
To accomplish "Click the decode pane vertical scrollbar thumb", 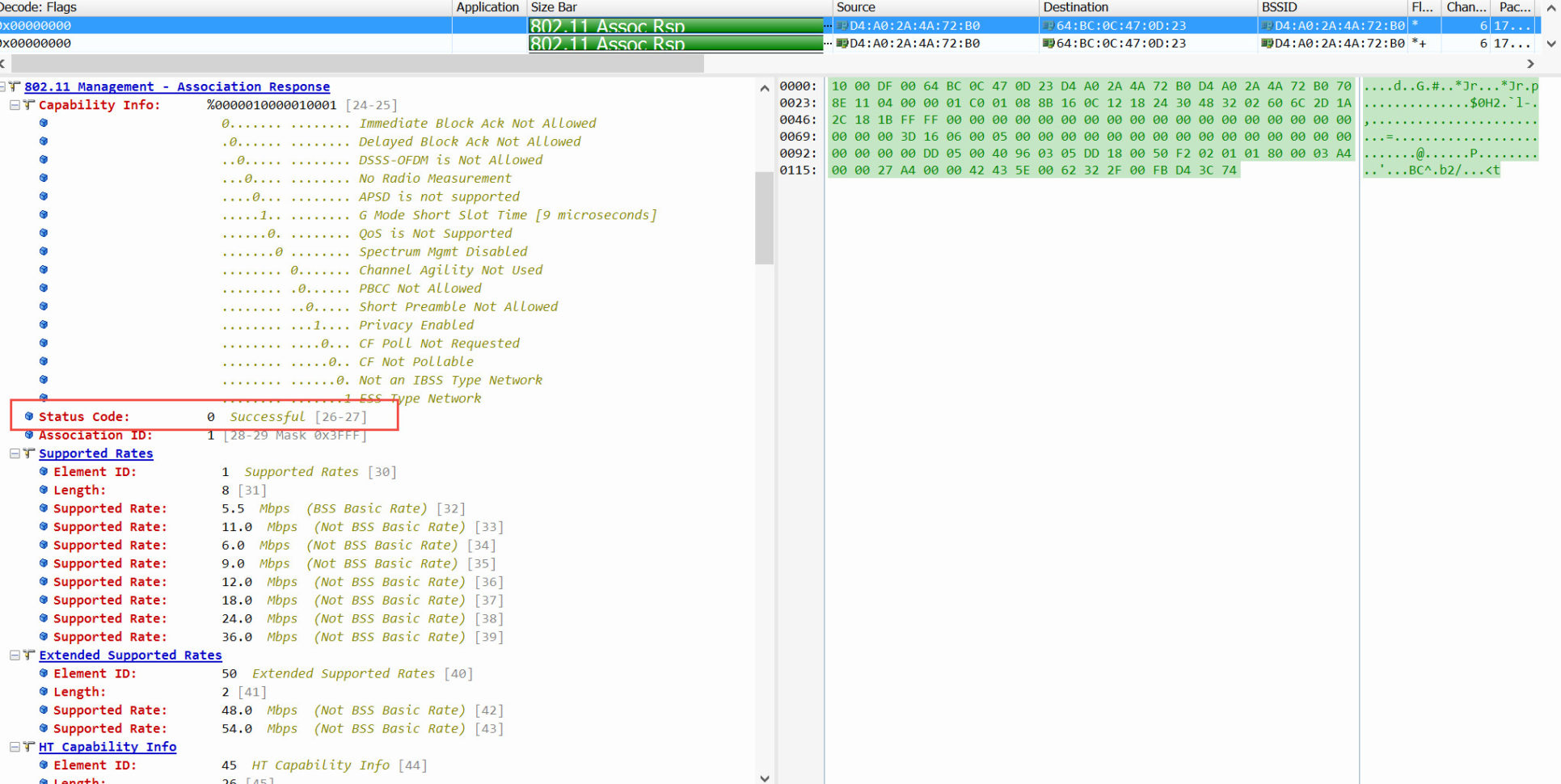I will 764,218.
